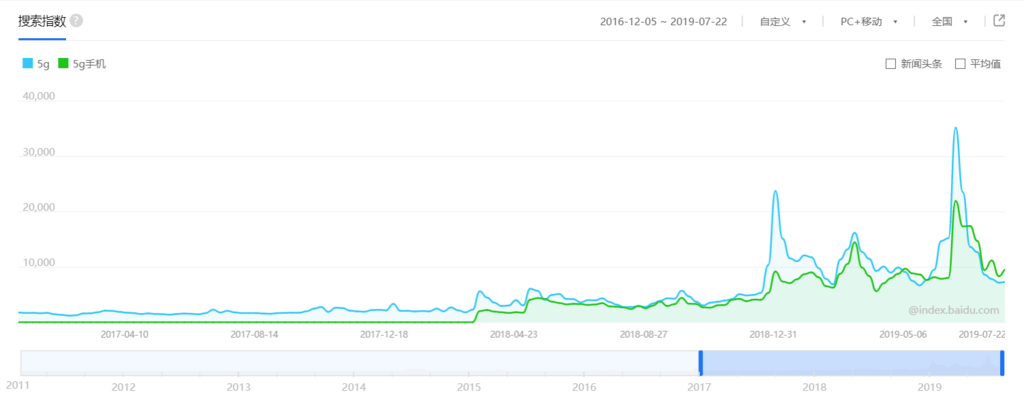The width and height of the screenshot is (1024, 399).
Task: Click the @index.baidu.com watermark
Action: [x=953, y=310]
